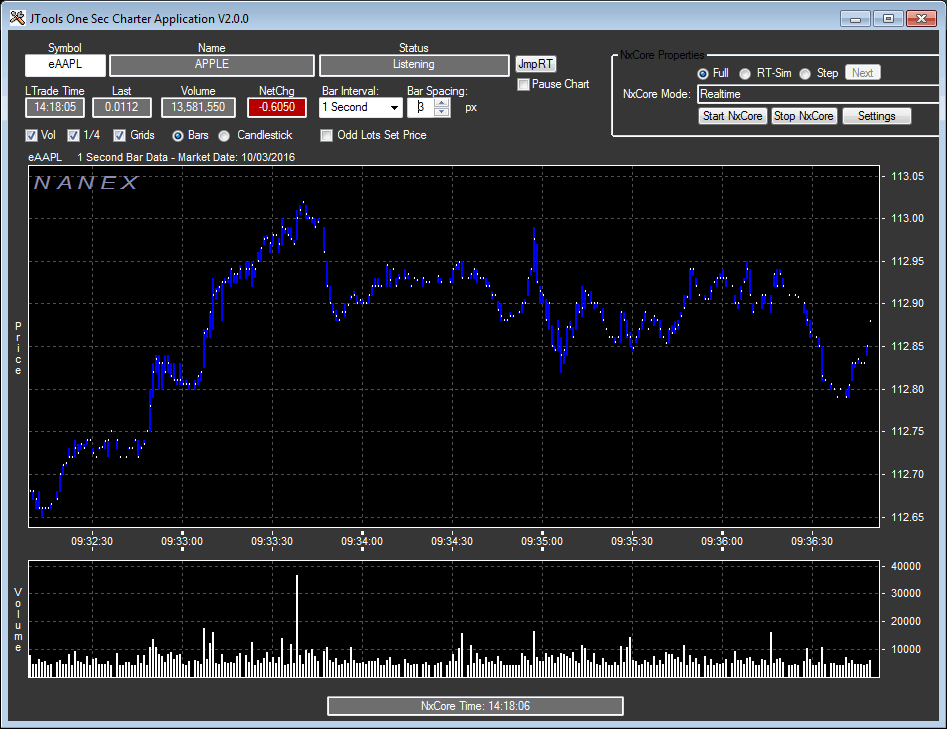The width and height of the screenshot is (947, 729).
Task: Click the Bar Spacing value field
Action: point(421,108)
